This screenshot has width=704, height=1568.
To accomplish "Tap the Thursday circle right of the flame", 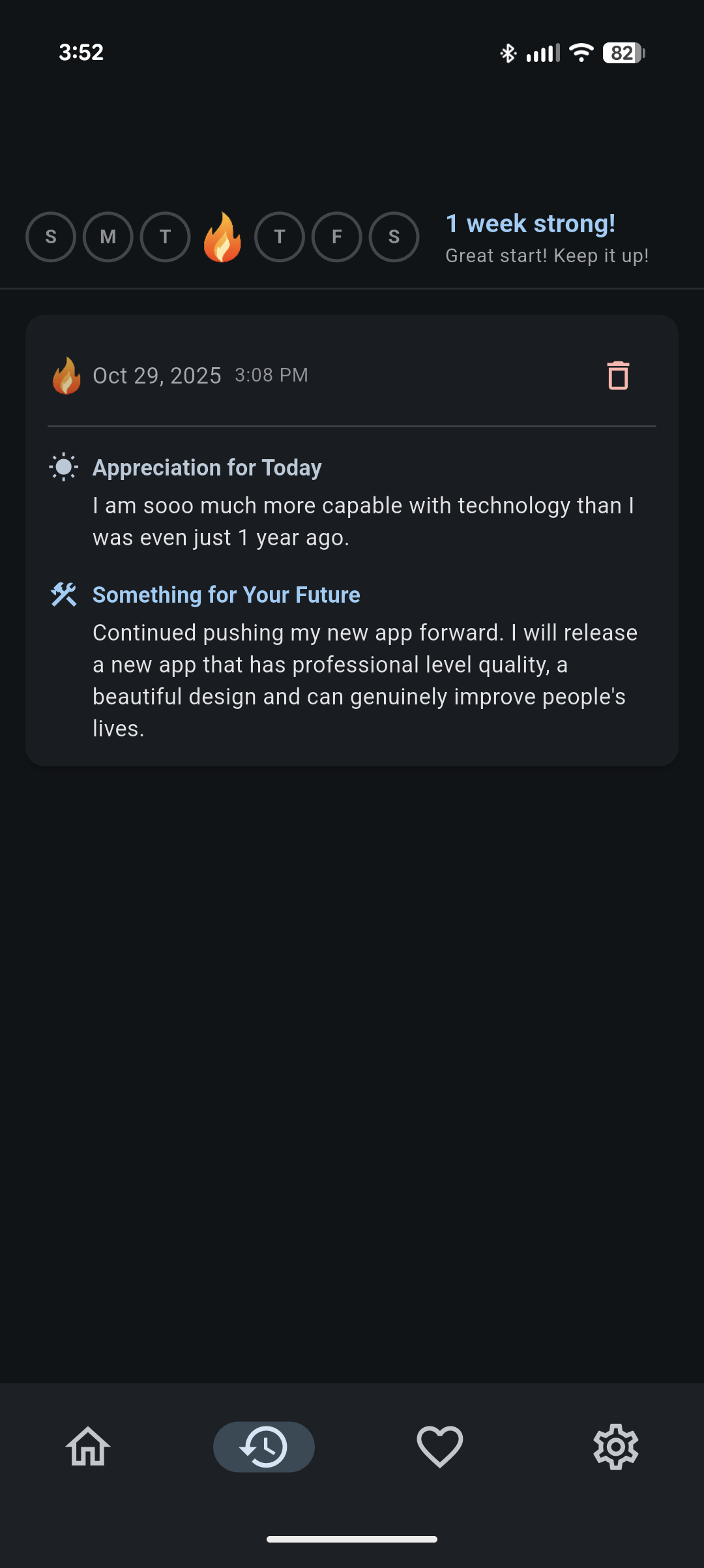I will (280, 237).
